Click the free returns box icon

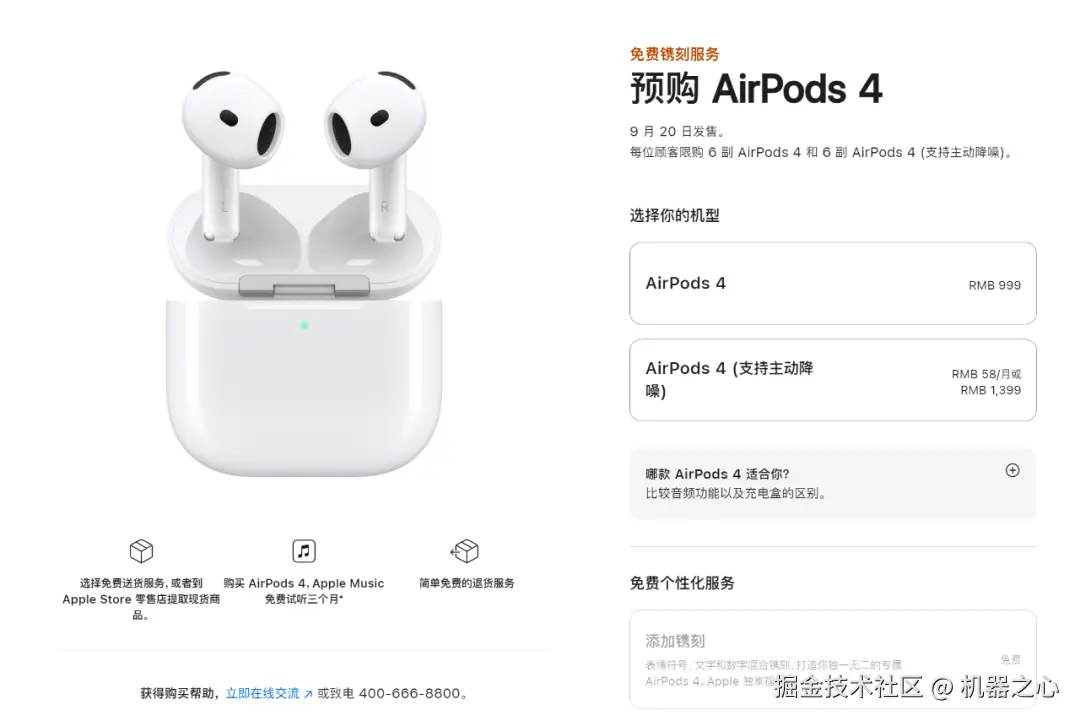pos(465,551)
